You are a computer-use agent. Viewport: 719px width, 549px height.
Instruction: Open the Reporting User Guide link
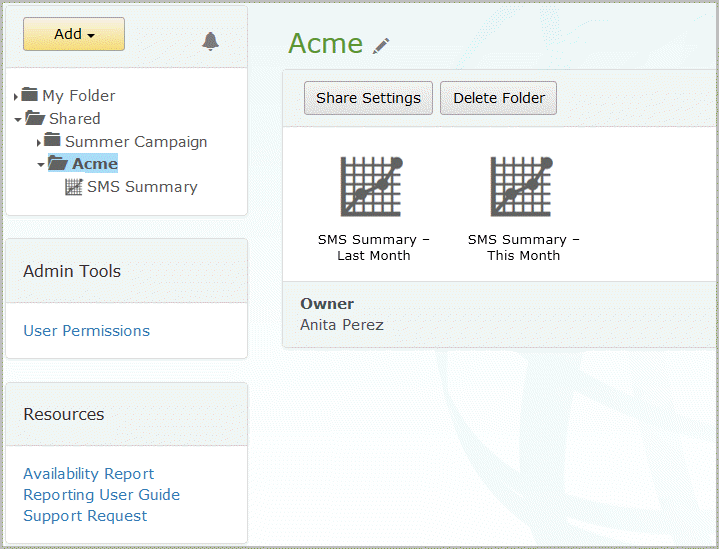(101, 495)
